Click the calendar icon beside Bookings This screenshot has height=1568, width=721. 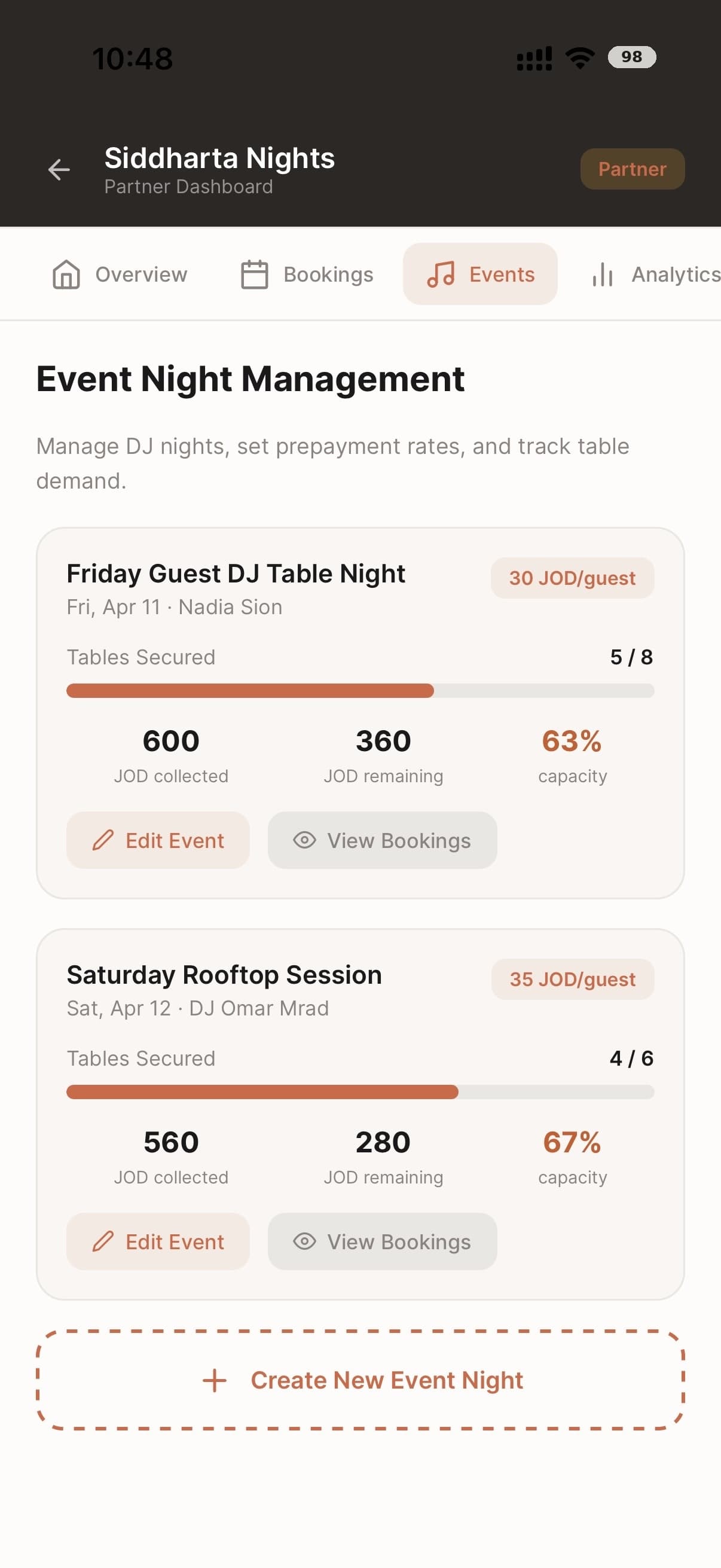click(254, 274)
